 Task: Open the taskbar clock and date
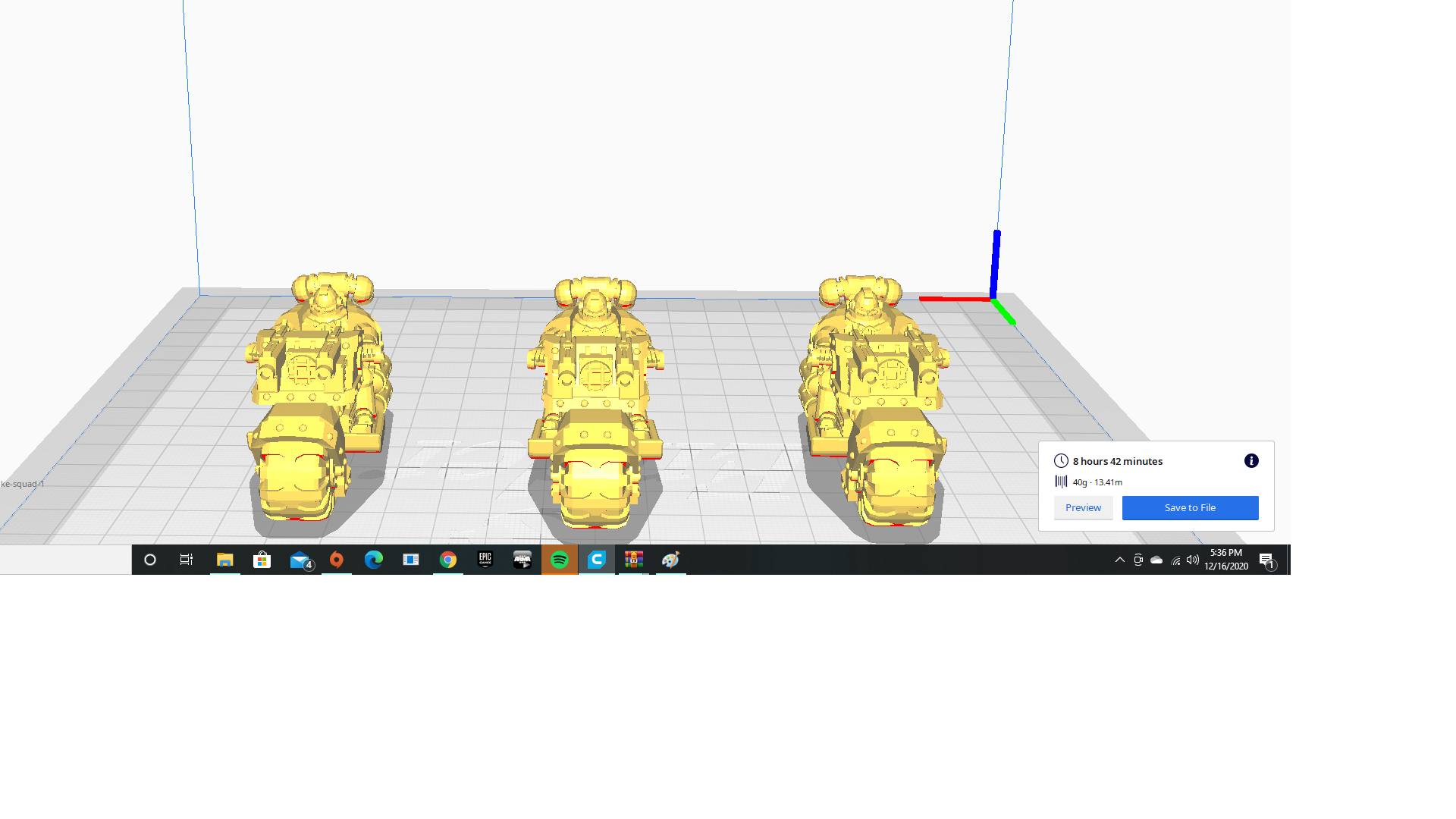point(1226,560)
